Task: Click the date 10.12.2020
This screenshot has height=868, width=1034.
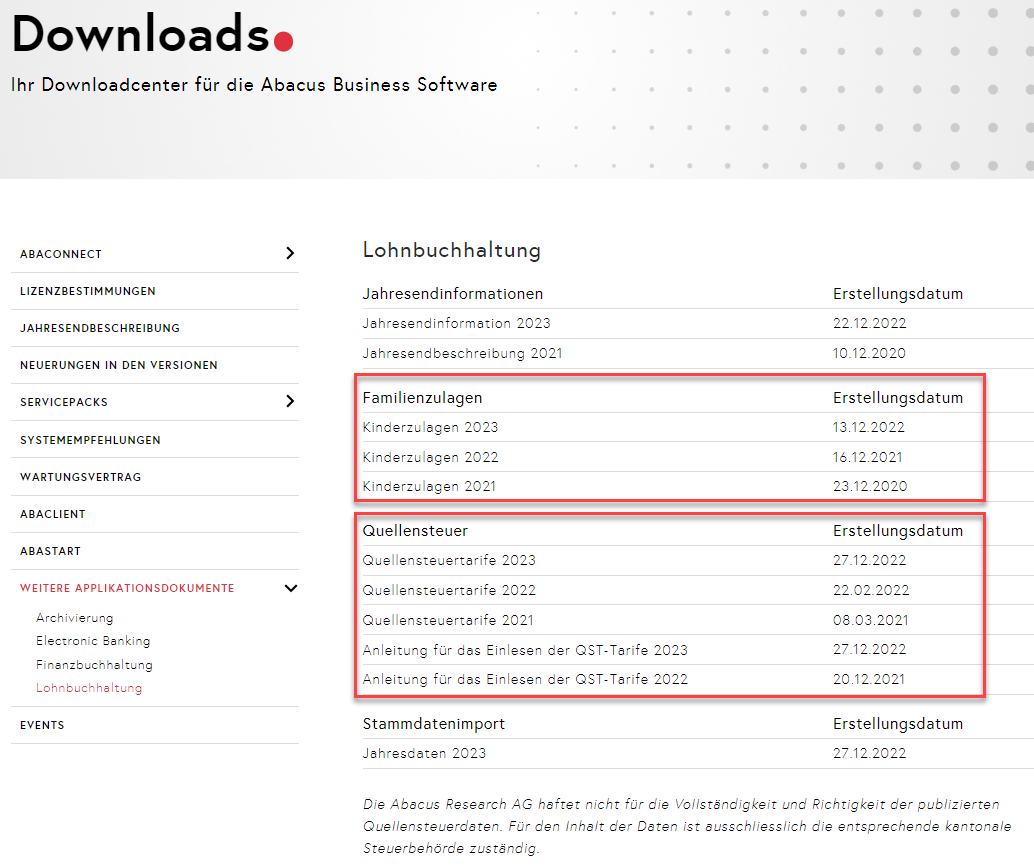Action: tap(869, 354)
